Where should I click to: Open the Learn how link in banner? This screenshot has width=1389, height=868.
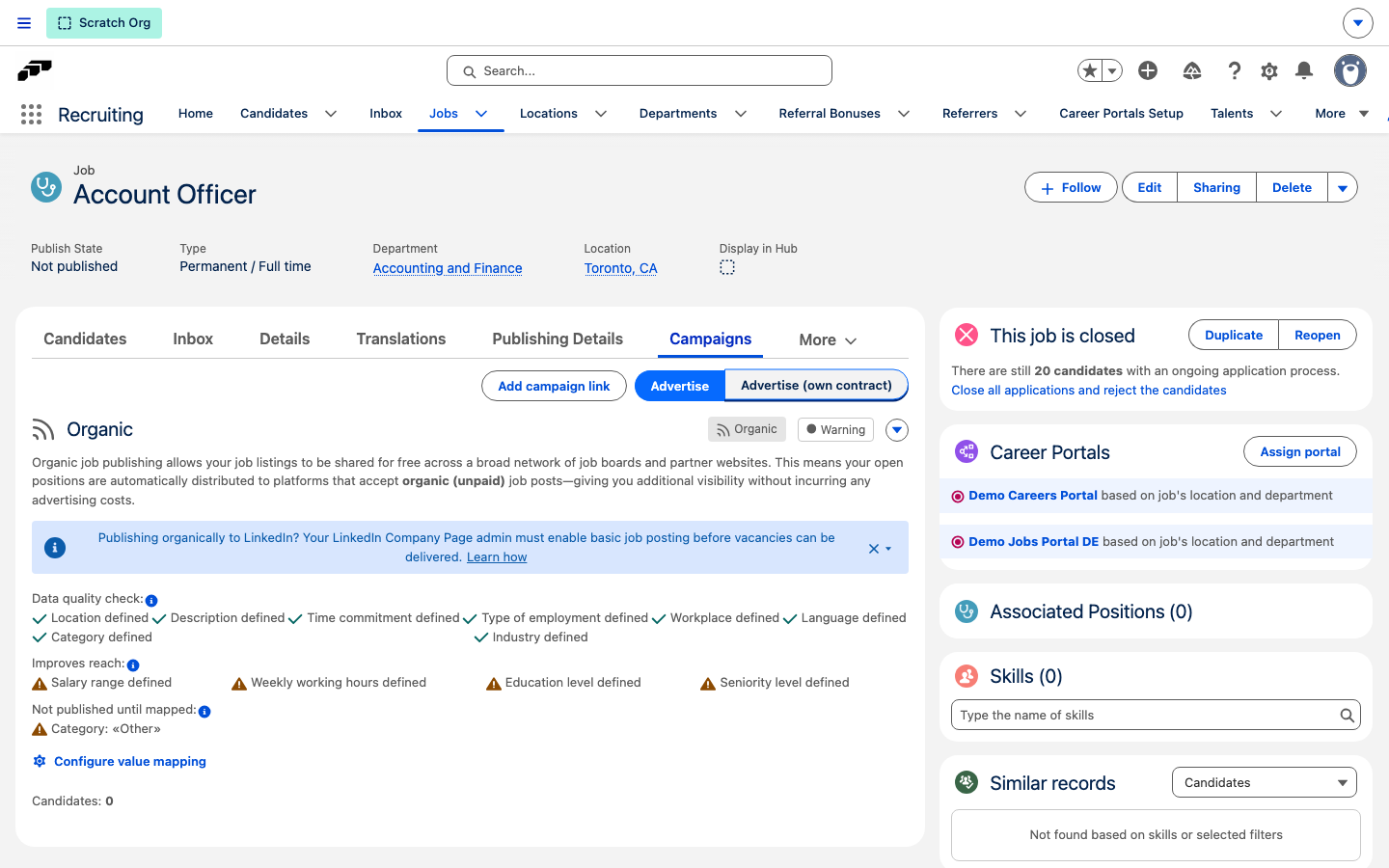coord(497,556)
